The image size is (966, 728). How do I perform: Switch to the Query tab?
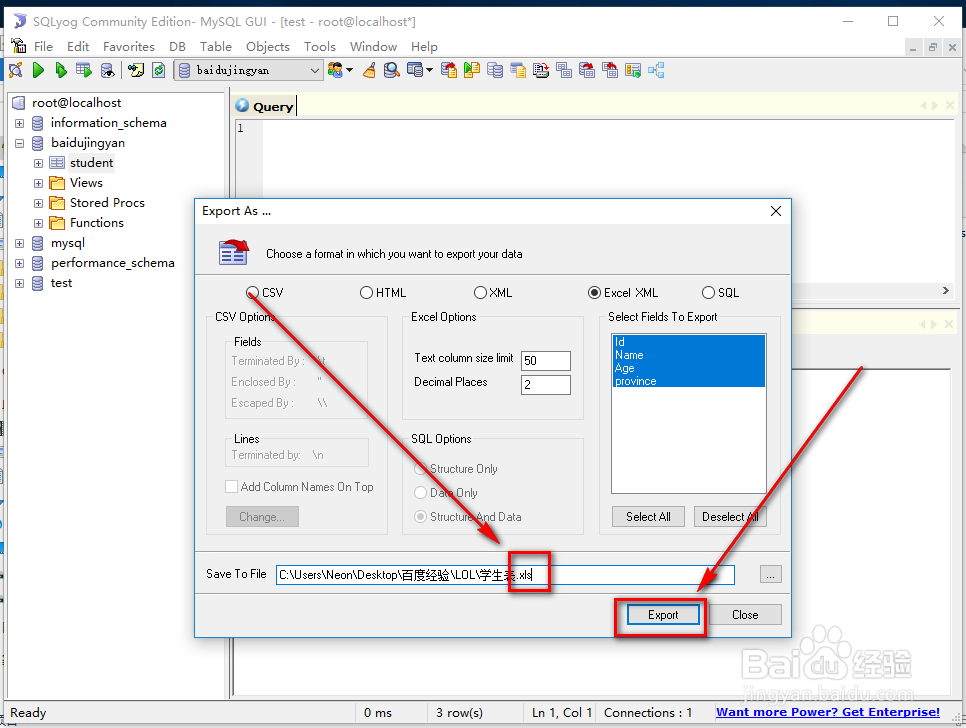click(x=265, y=106)
